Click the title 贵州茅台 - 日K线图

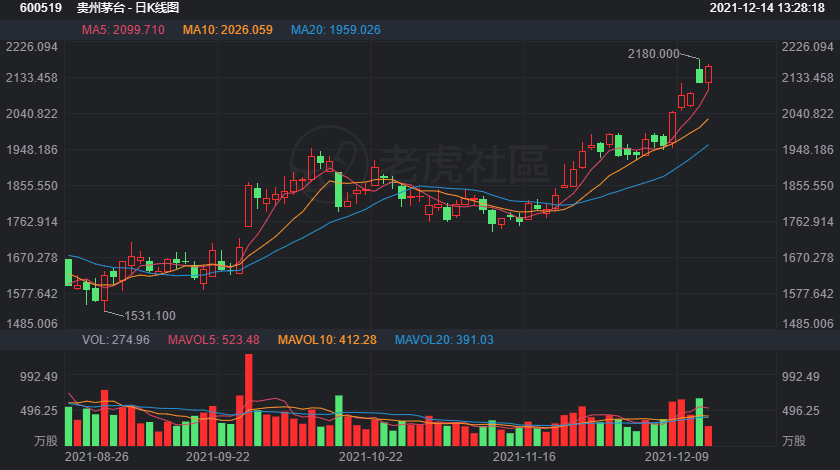128,8
